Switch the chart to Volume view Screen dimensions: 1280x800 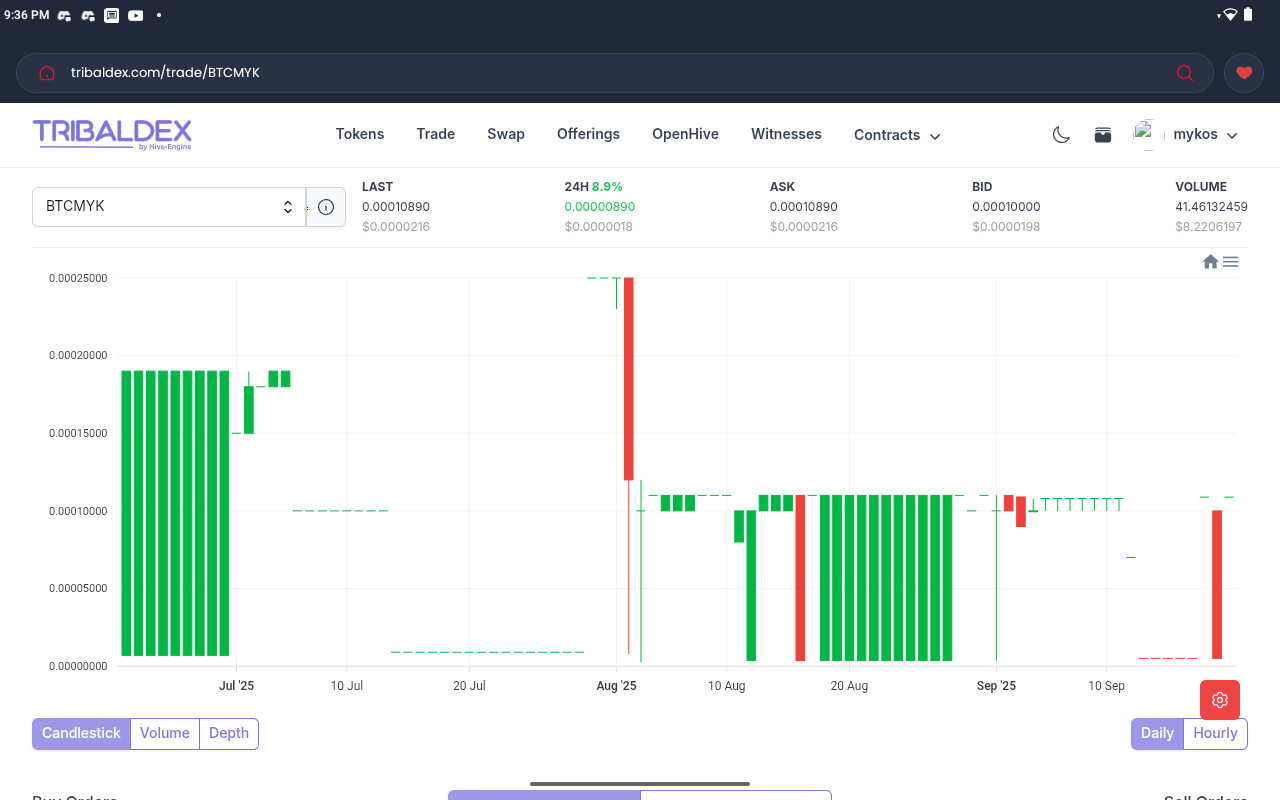[165, 733]
